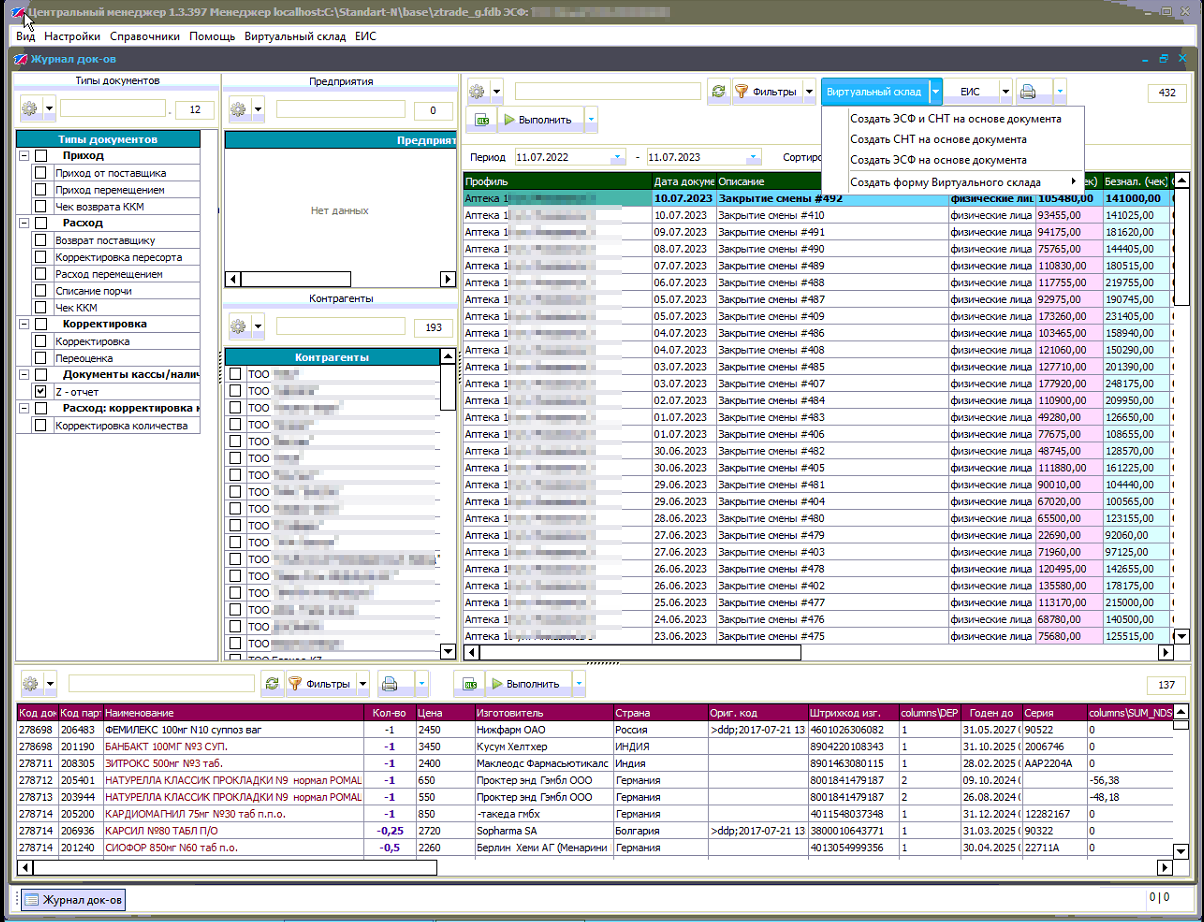
Task: Click gear settings icon in Предприятия panel
Action: click(x=238, y=108)
